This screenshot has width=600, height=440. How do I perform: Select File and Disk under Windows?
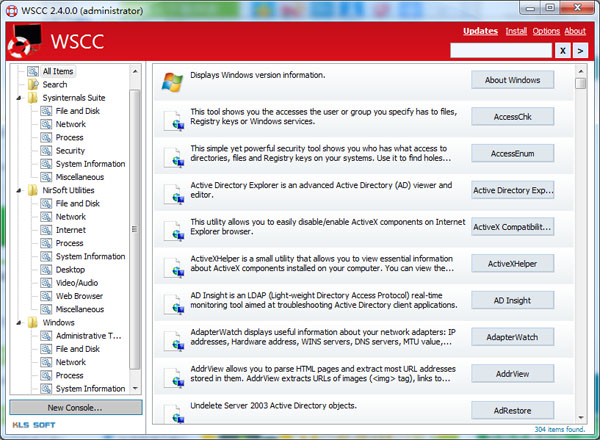[x=78, y=349]
